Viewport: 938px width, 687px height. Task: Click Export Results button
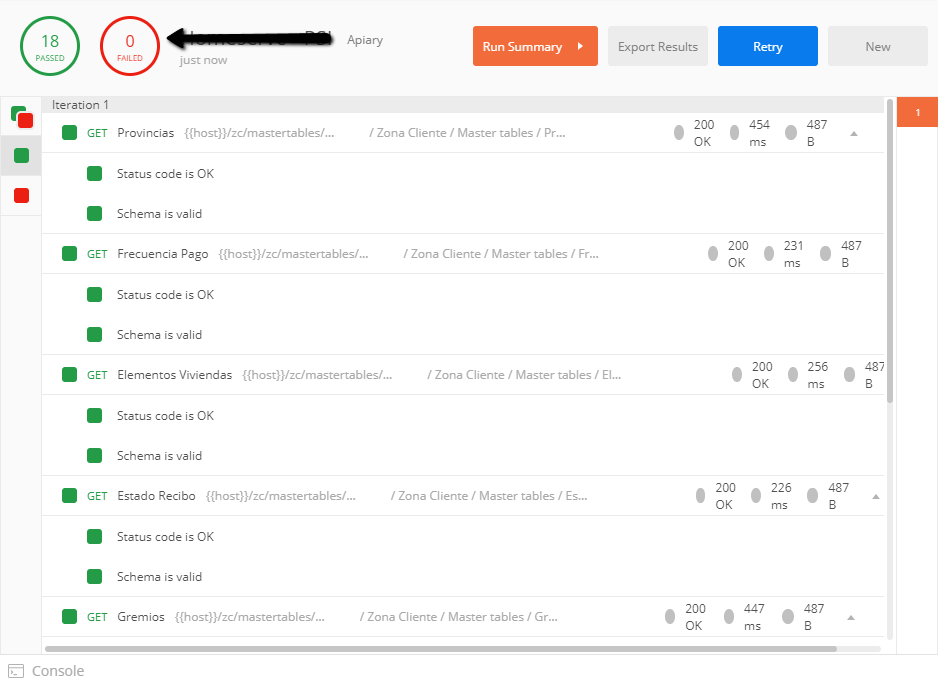[657, 46]
